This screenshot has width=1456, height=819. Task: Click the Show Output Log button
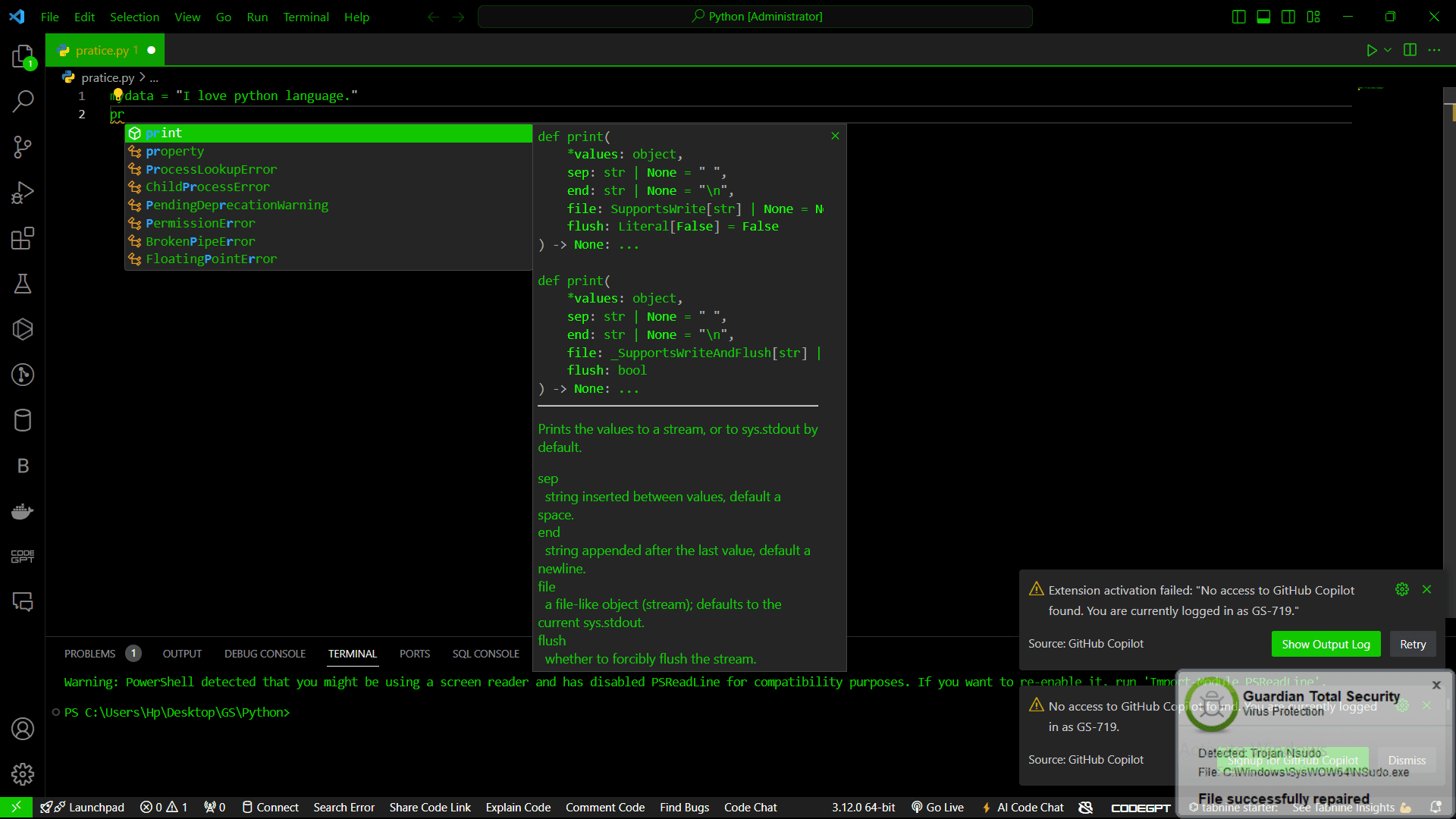pos(1326,644)
